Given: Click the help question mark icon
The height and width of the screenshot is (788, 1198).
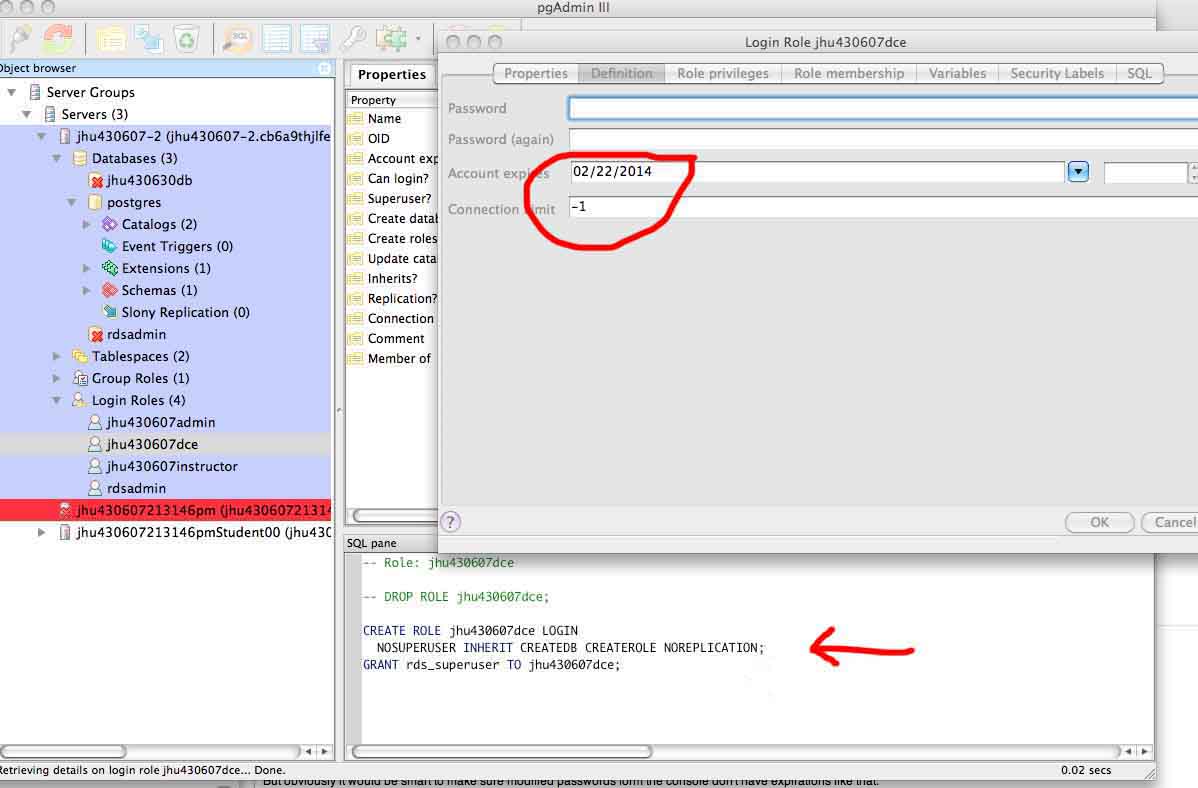Looking at the screenshot, I should [451, 521].
